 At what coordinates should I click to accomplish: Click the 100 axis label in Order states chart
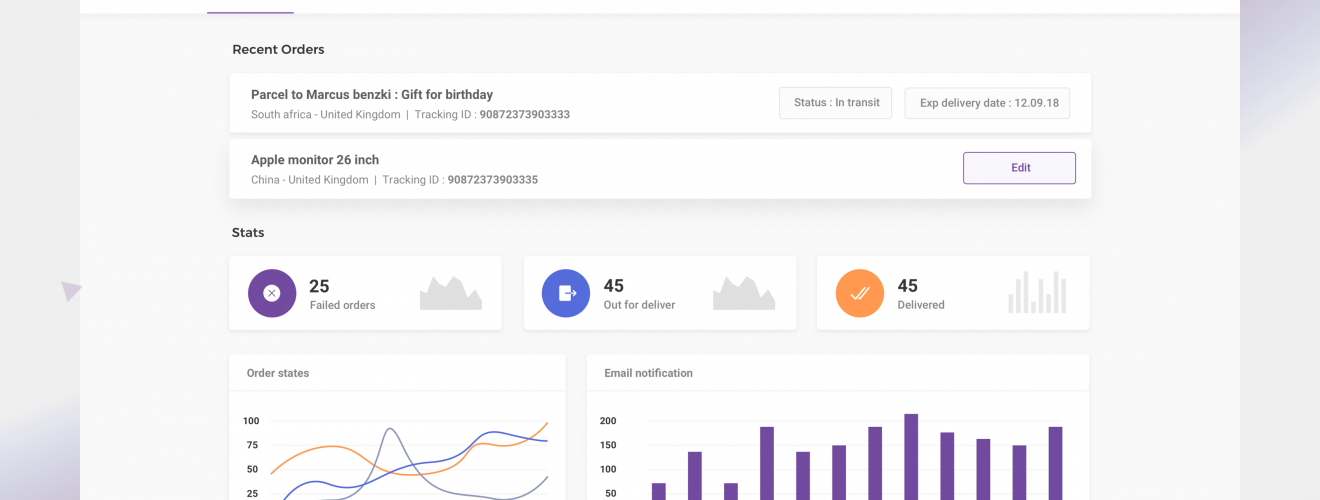pyautogui.click(x=251, y=421)
